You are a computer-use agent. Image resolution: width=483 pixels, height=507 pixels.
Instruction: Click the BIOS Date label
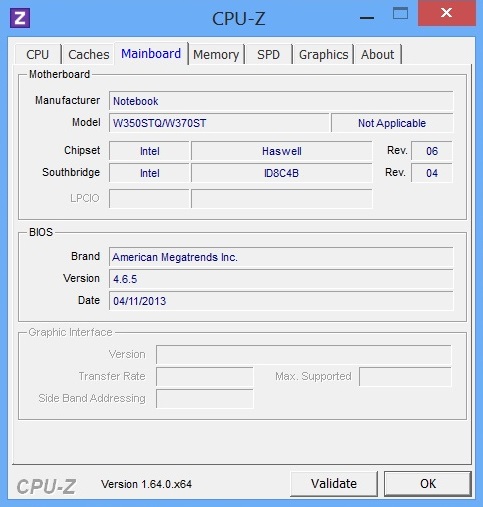click(x=89, y=300)
